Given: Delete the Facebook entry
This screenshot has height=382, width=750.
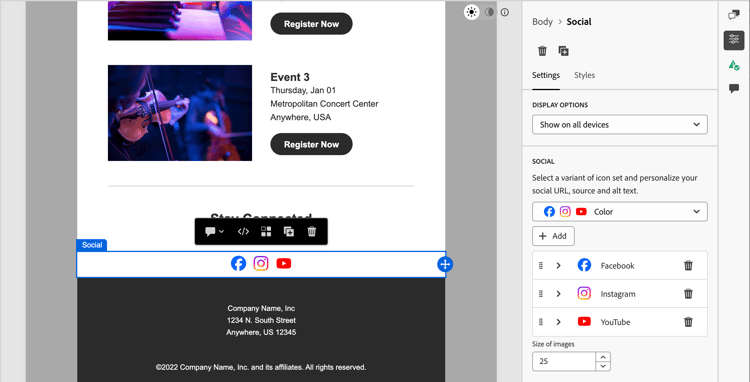Looking at the screenshot, I should (688, 265).
